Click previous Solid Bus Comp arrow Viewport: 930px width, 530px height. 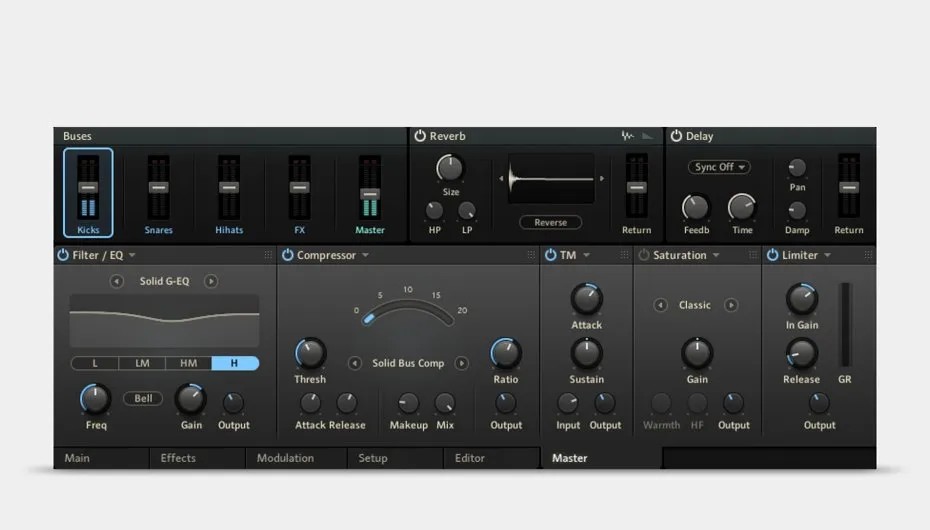355,363
